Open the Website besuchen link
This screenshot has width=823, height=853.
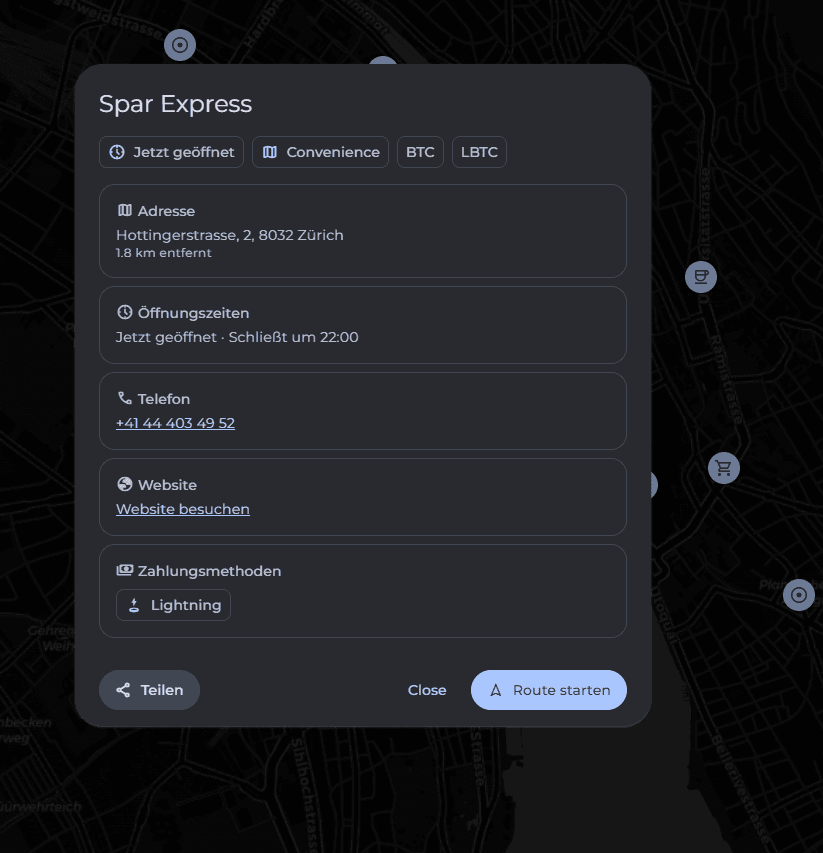coord(183,509)
